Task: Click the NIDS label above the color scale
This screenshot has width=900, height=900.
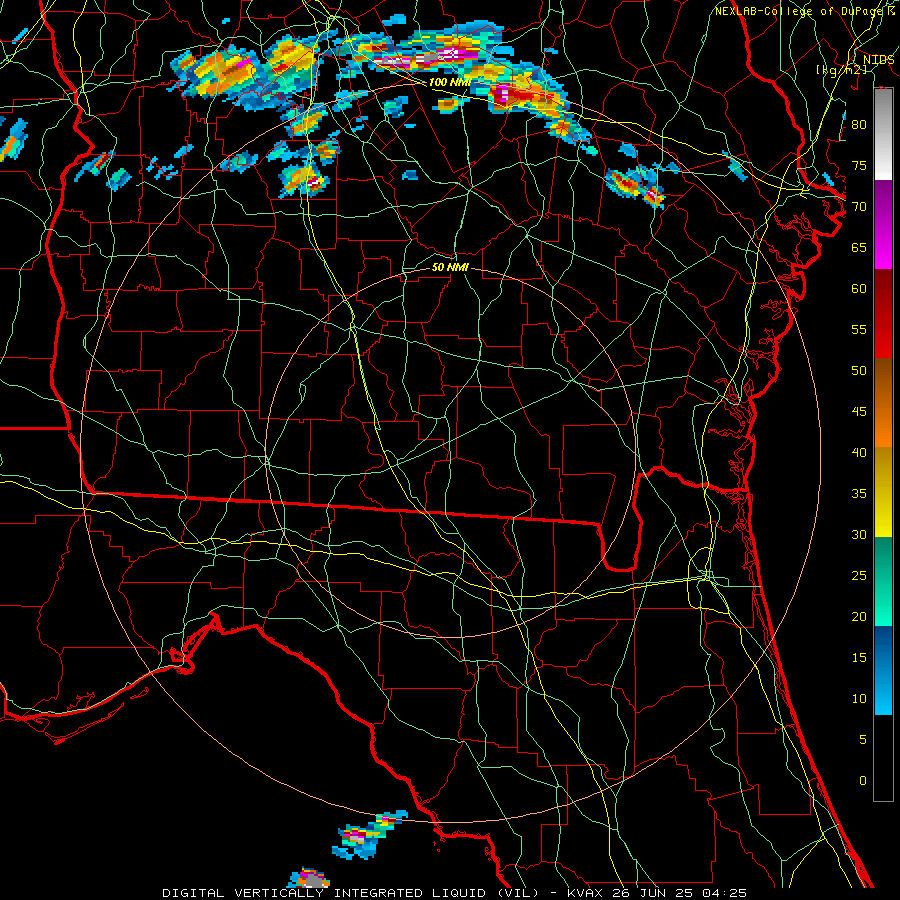Action: pos(878,60)
